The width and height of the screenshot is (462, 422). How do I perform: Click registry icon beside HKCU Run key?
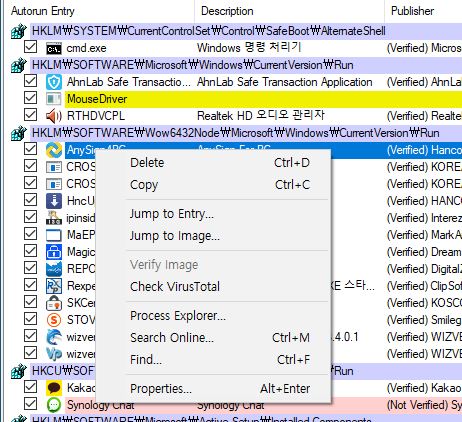pyautogui.click(x=18, y=371)
